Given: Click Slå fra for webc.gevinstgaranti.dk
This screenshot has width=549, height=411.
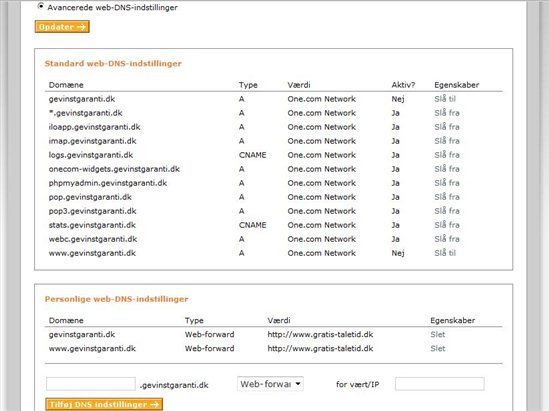Looking at the screenshot, I should [x=447, y=239].
